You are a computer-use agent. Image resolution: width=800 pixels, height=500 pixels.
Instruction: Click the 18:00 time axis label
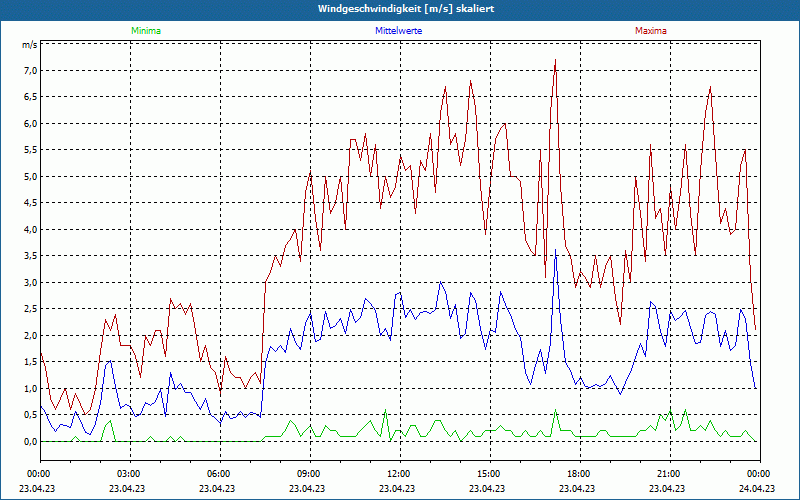click(578, 474)
